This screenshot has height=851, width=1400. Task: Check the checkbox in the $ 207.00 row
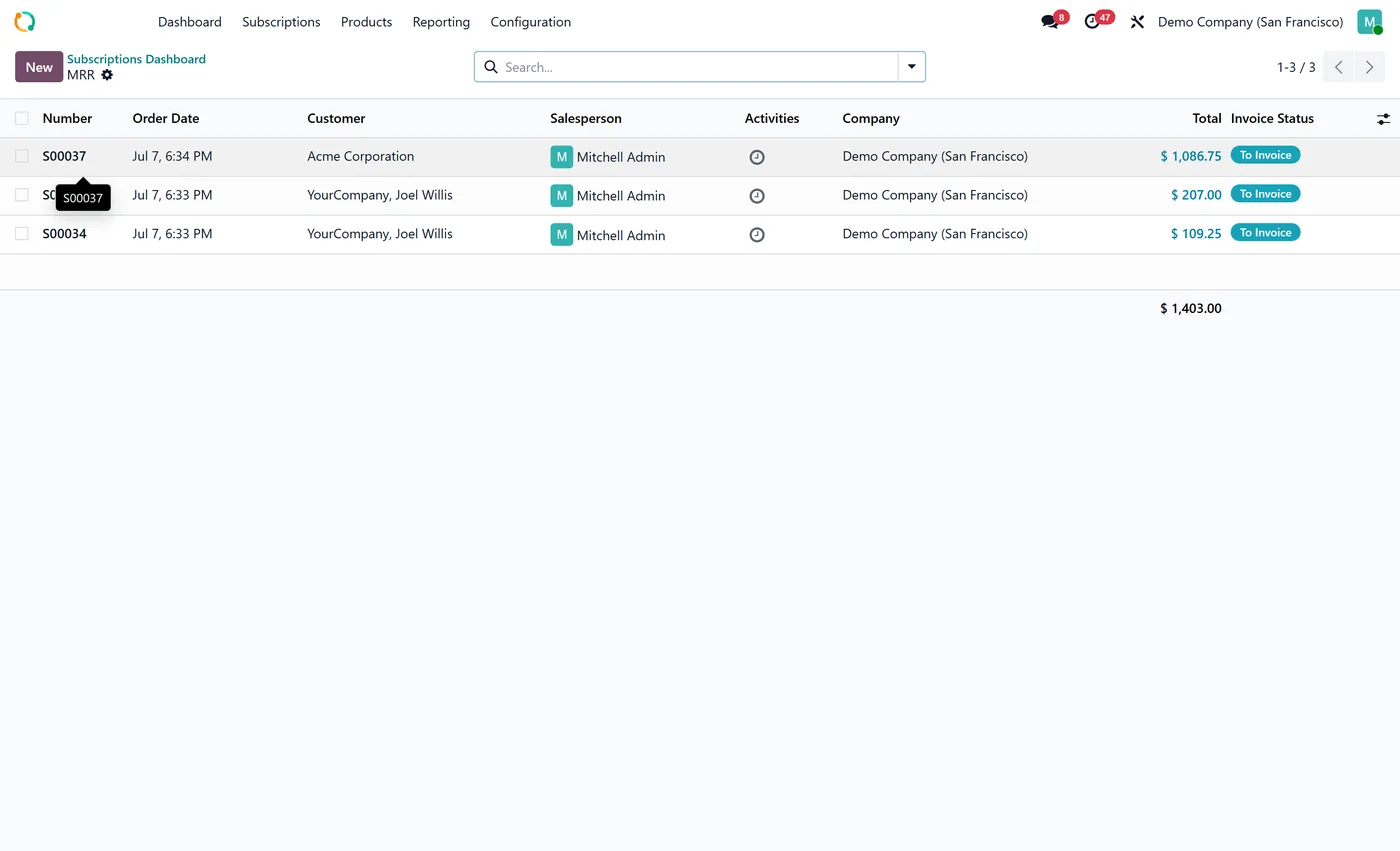click(x=21, y=195)
